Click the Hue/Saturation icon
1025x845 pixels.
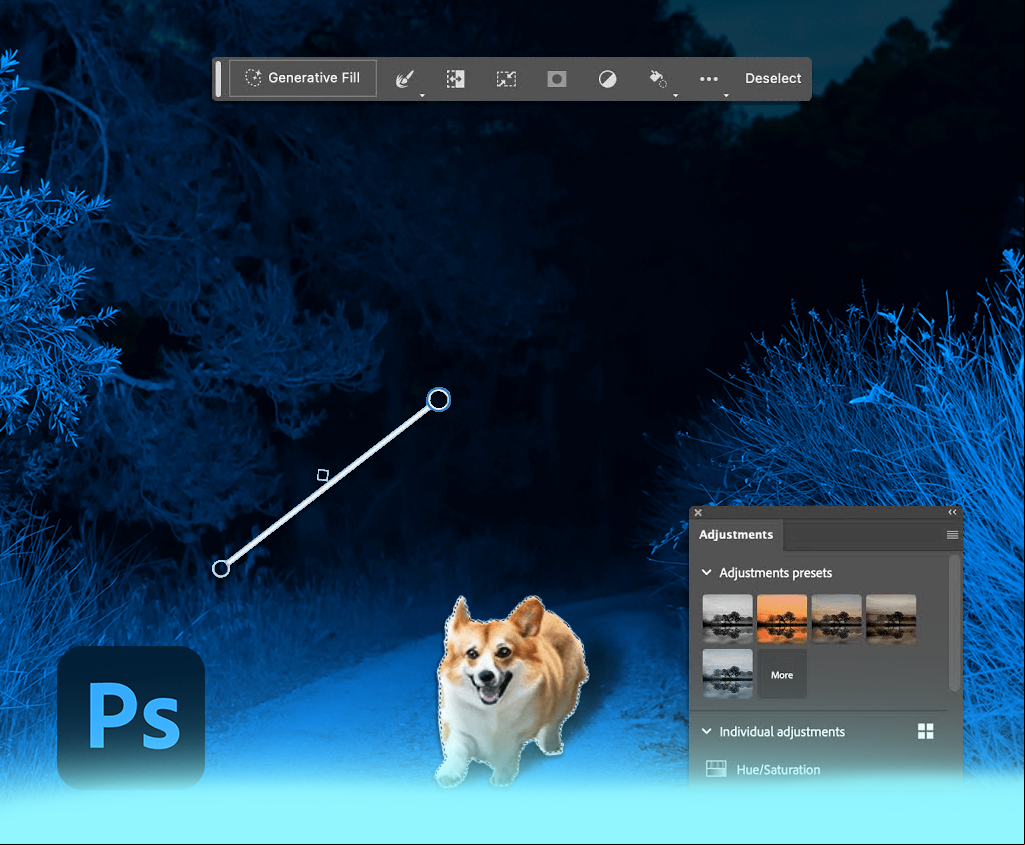[x=716, y=769]
